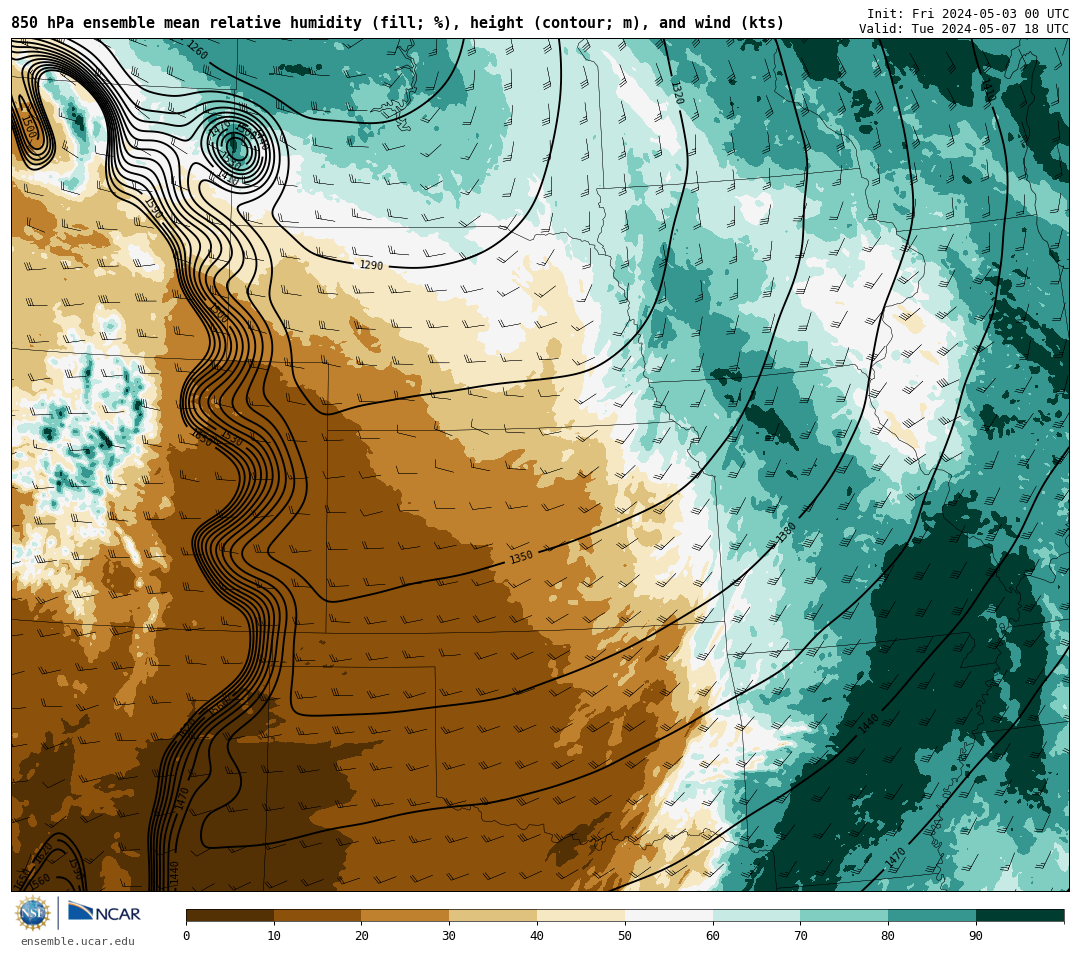Click the colorbar tick label 90
Screen dimensions: 1080x954
tap(976, 935)
